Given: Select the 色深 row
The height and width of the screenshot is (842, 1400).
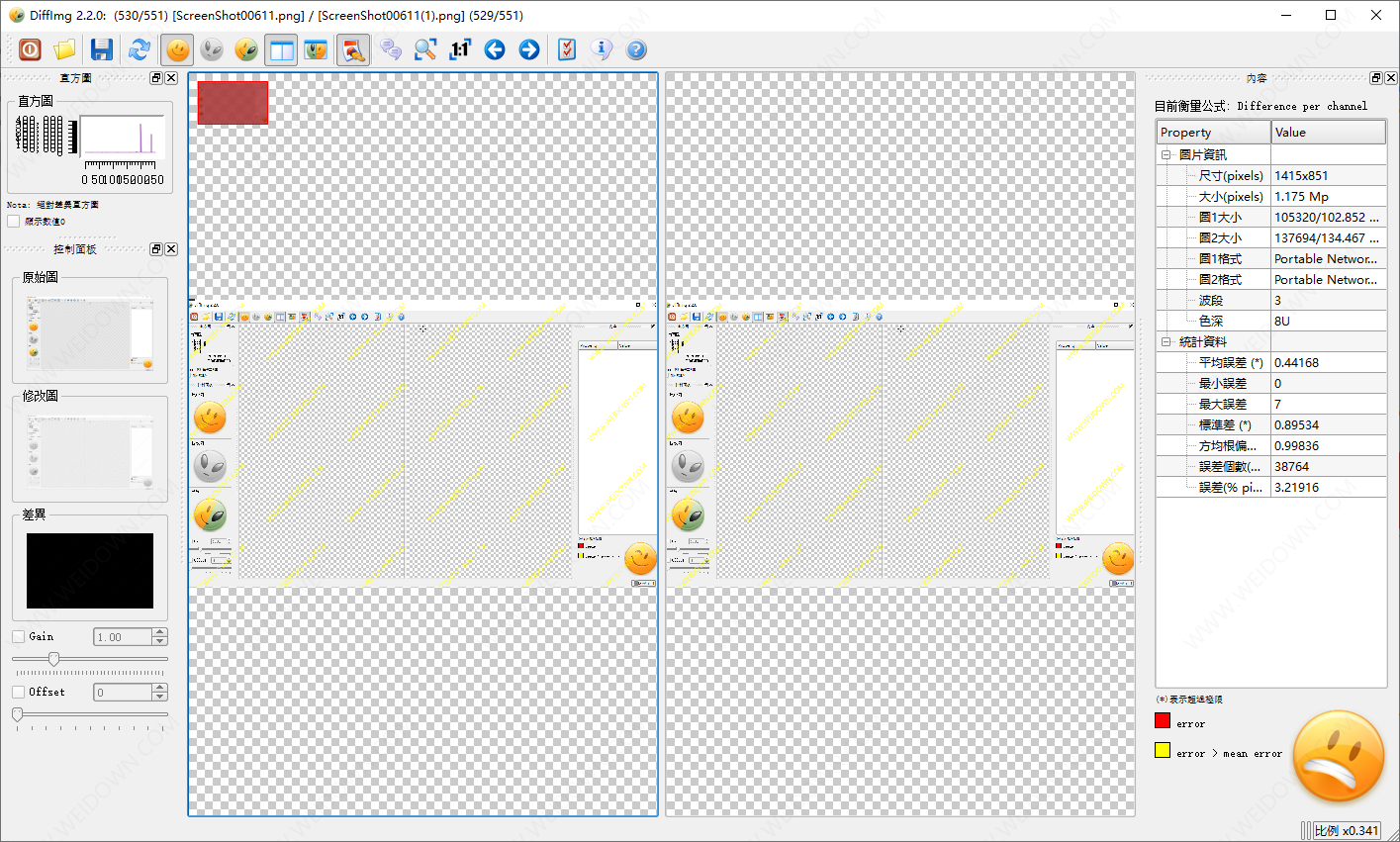Looking at the screenshot, I should 1271,321.
